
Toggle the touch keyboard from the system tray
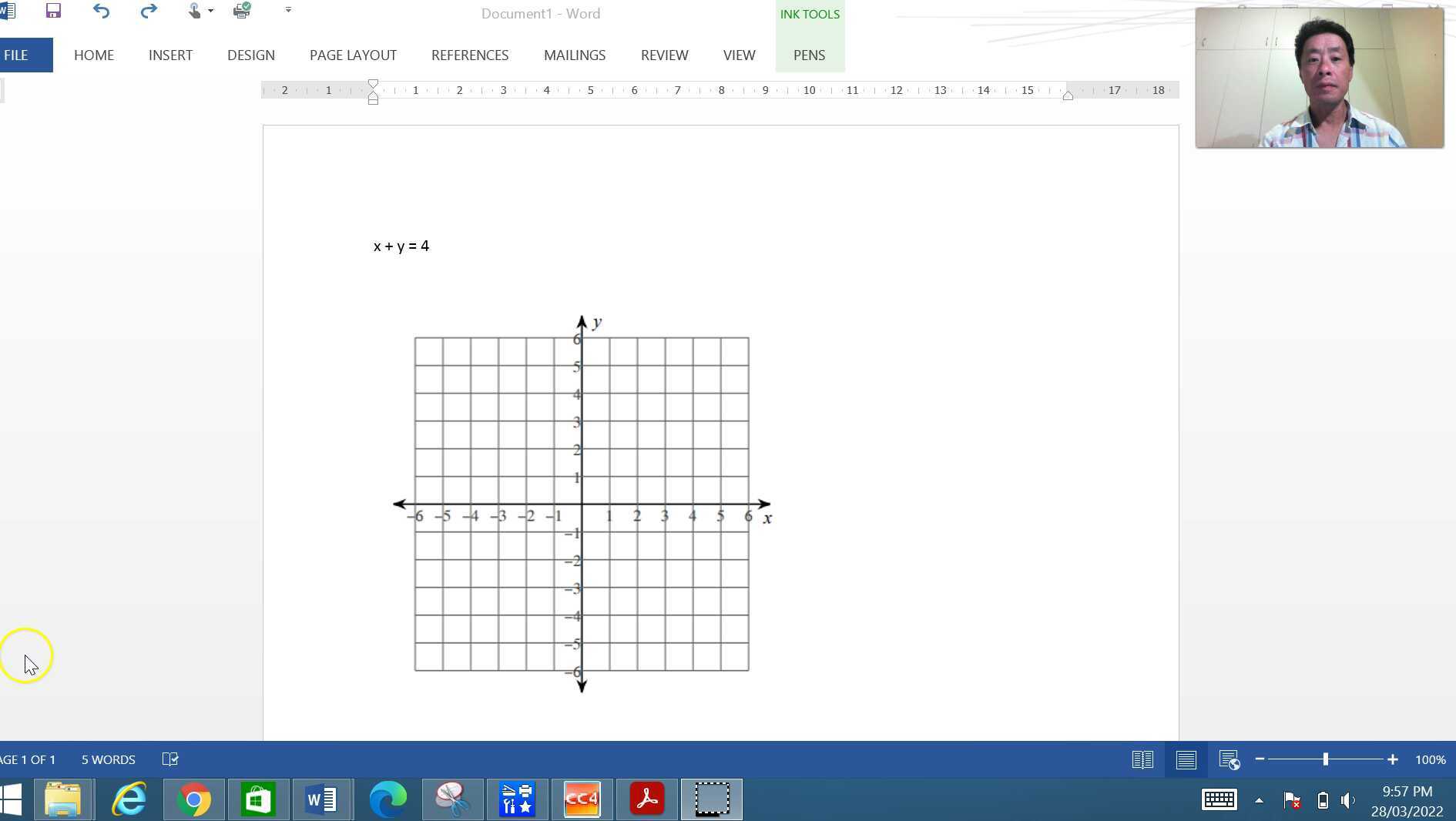tap(1219, 799)
